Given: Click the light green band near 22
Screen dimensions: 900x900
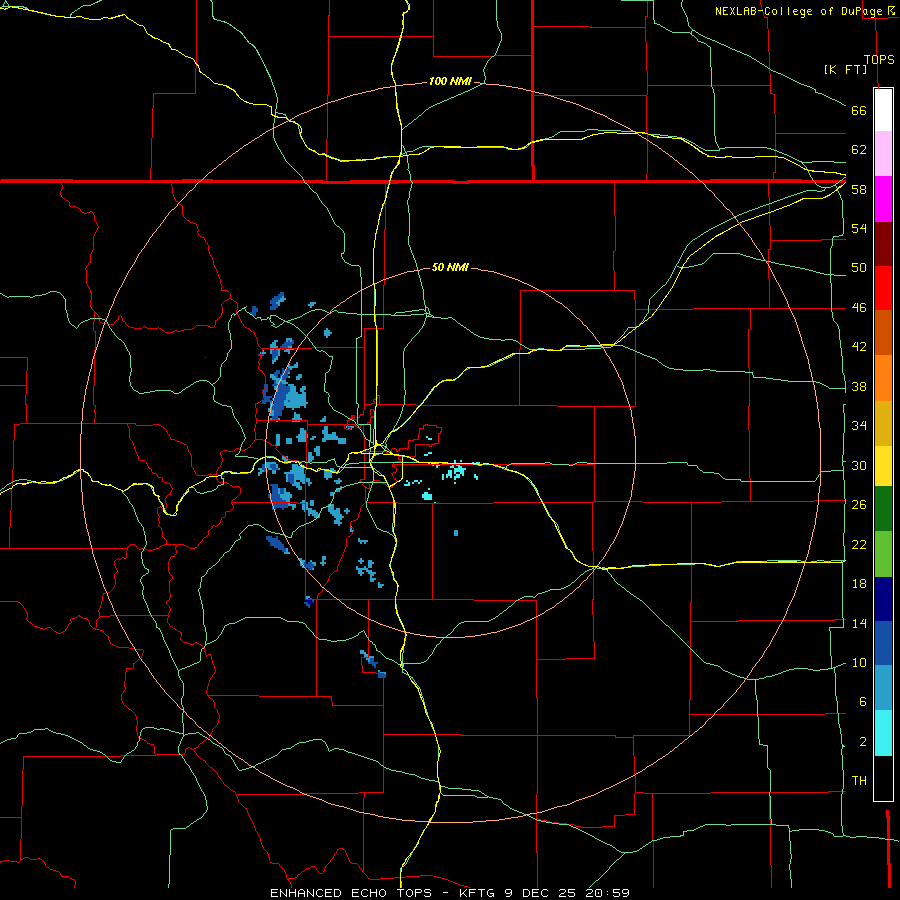Looking at the screenshot, I should click(x=883, y=554).
